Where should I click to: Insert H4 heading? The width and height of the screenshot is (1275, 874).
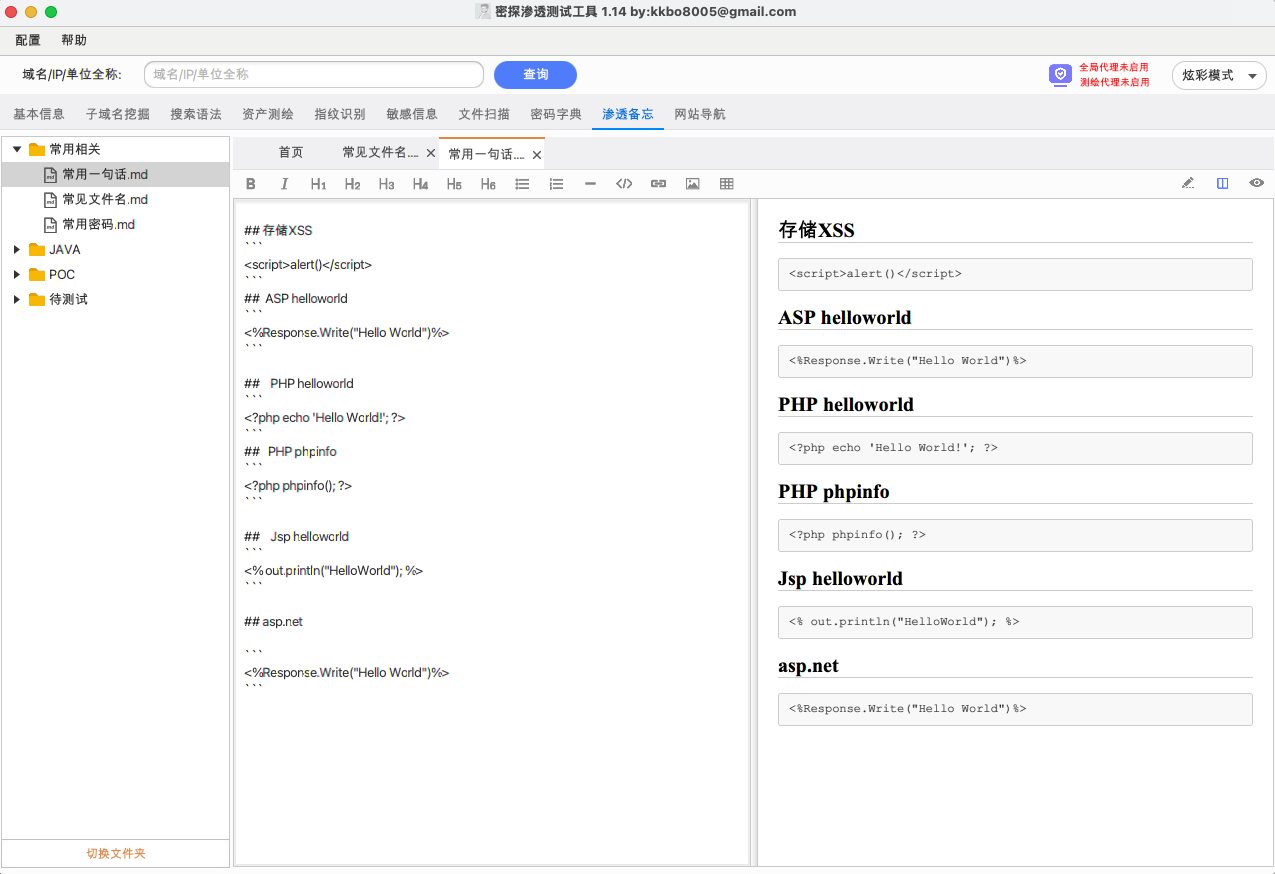click(420, 184)
